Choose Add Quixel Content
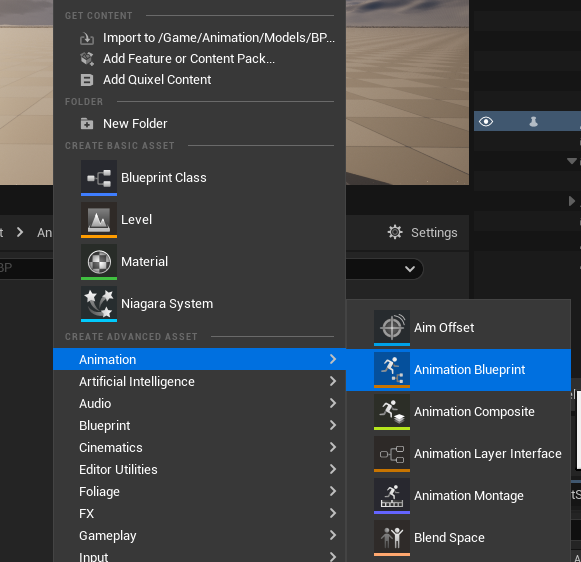This screenshot has height=562, width=581. pyautogui.click(x=199, y=80)
